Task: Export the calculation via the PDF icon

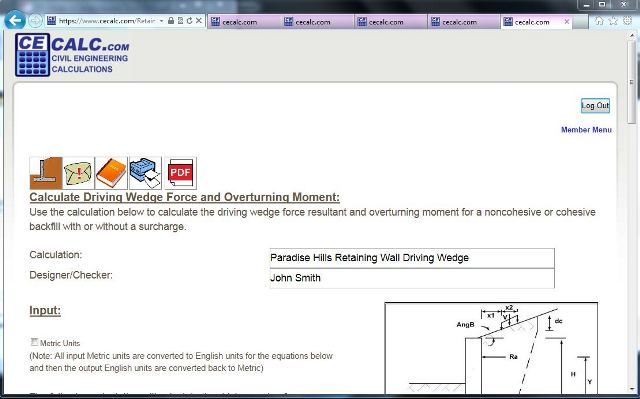Action: [180, 173]
